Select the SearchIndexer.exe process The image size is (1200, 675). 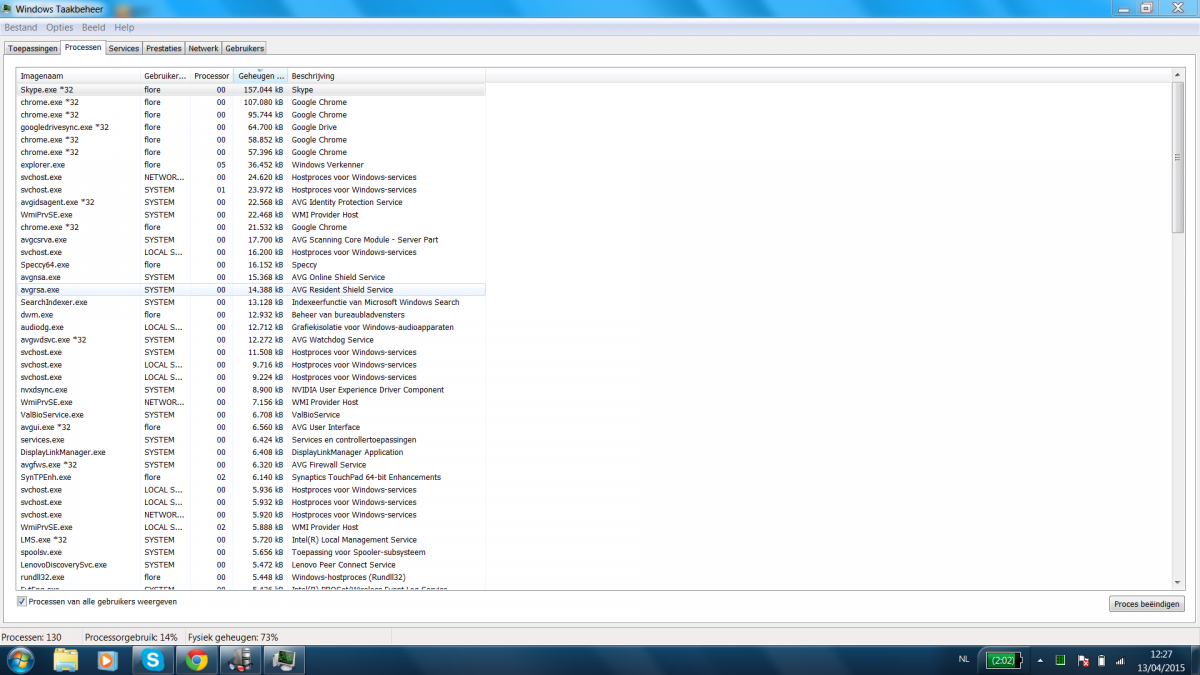(x=251, y=302)
